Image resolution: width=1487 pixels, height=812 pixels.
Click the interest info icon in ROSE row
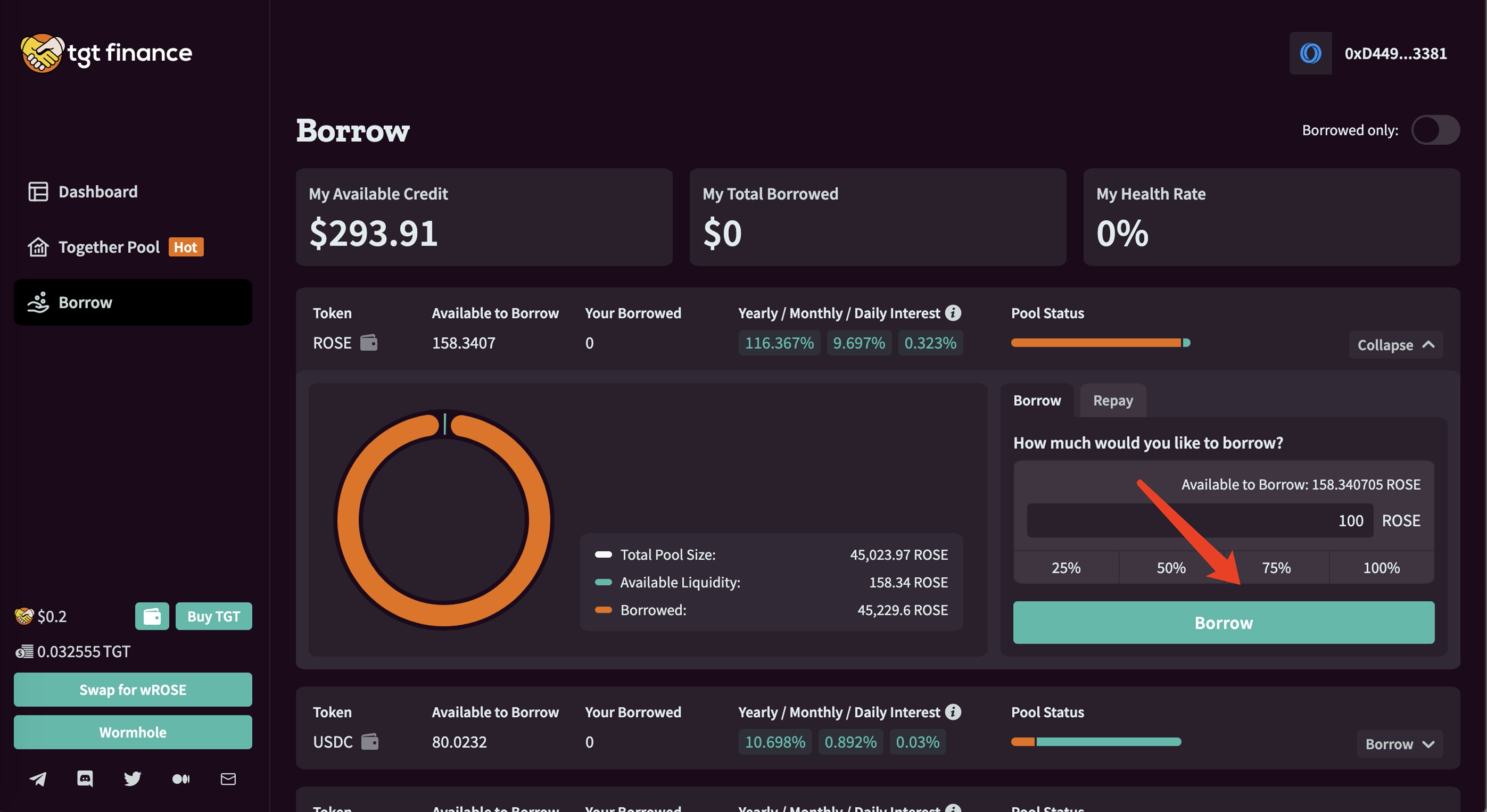[x=953, y=313]
